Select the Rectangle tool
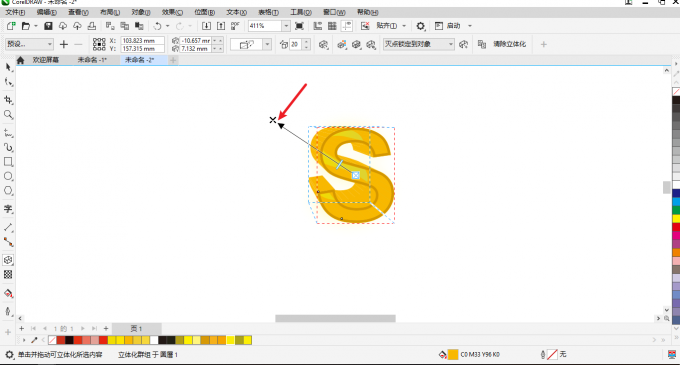This screenshot has width=680, height=365. [8, 162]
